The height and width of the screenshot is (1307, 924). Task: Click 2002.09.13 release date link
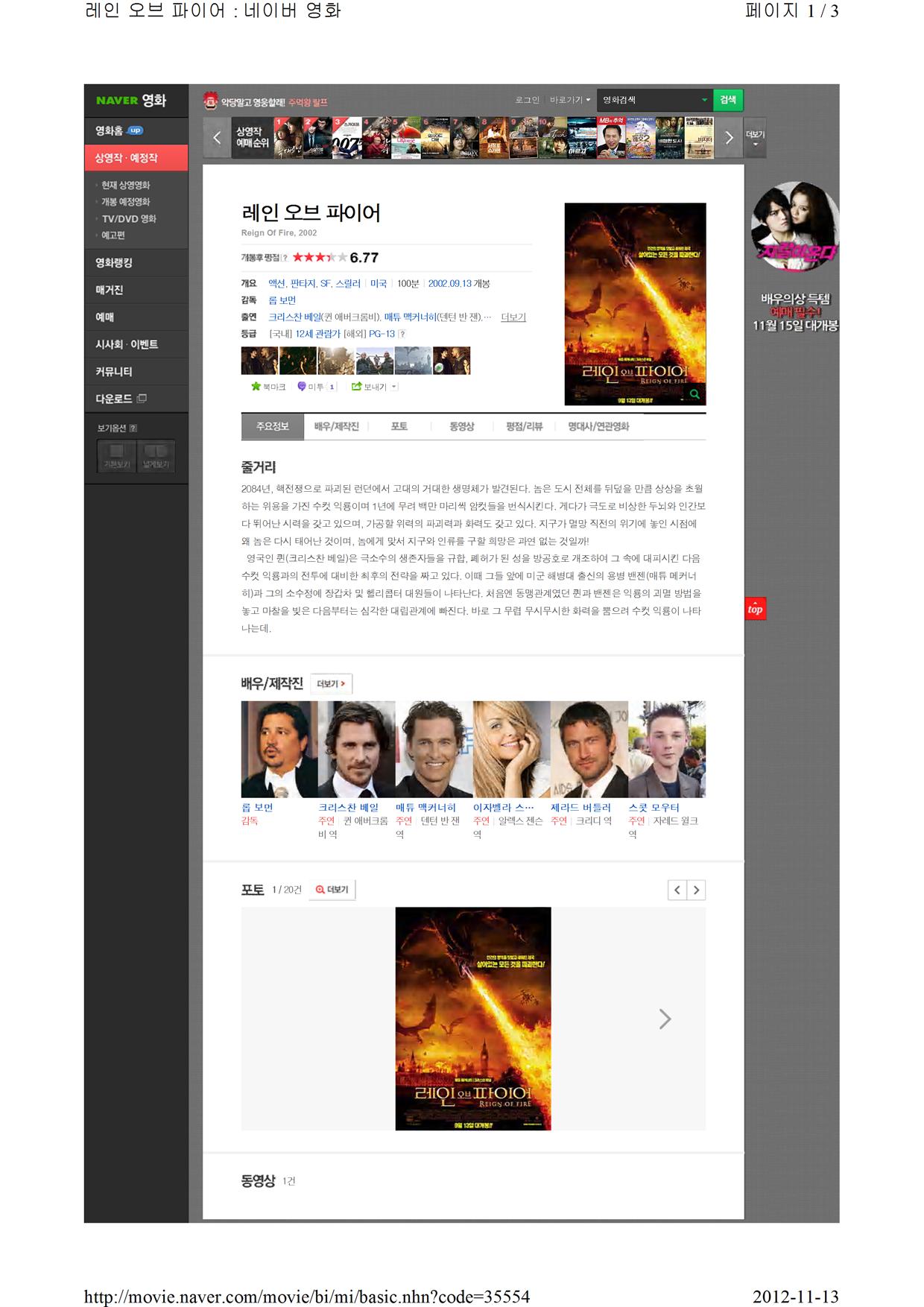click(450, 284)
